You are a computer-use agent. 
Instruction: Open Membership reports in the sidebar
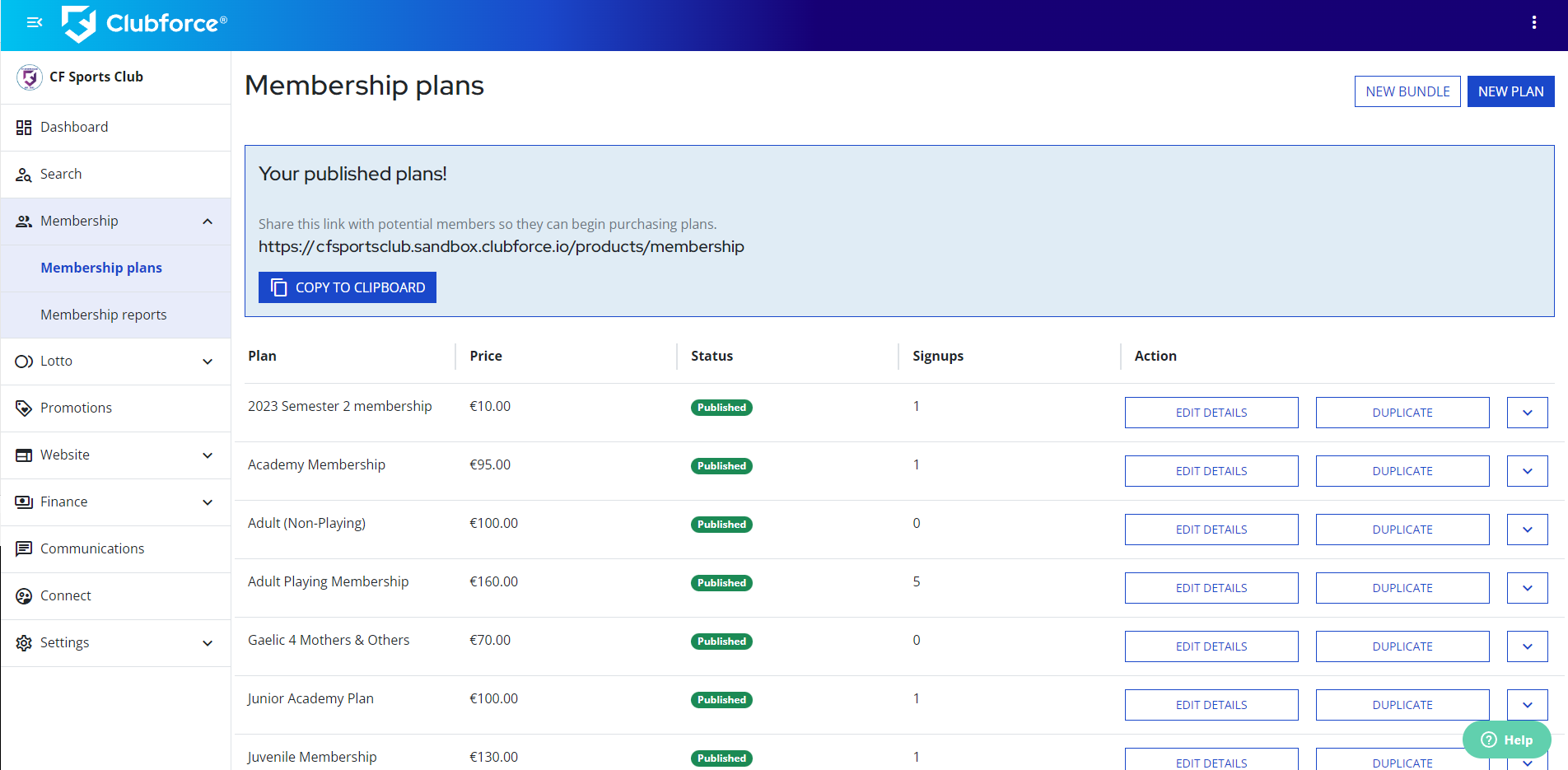tap(116, 315)
